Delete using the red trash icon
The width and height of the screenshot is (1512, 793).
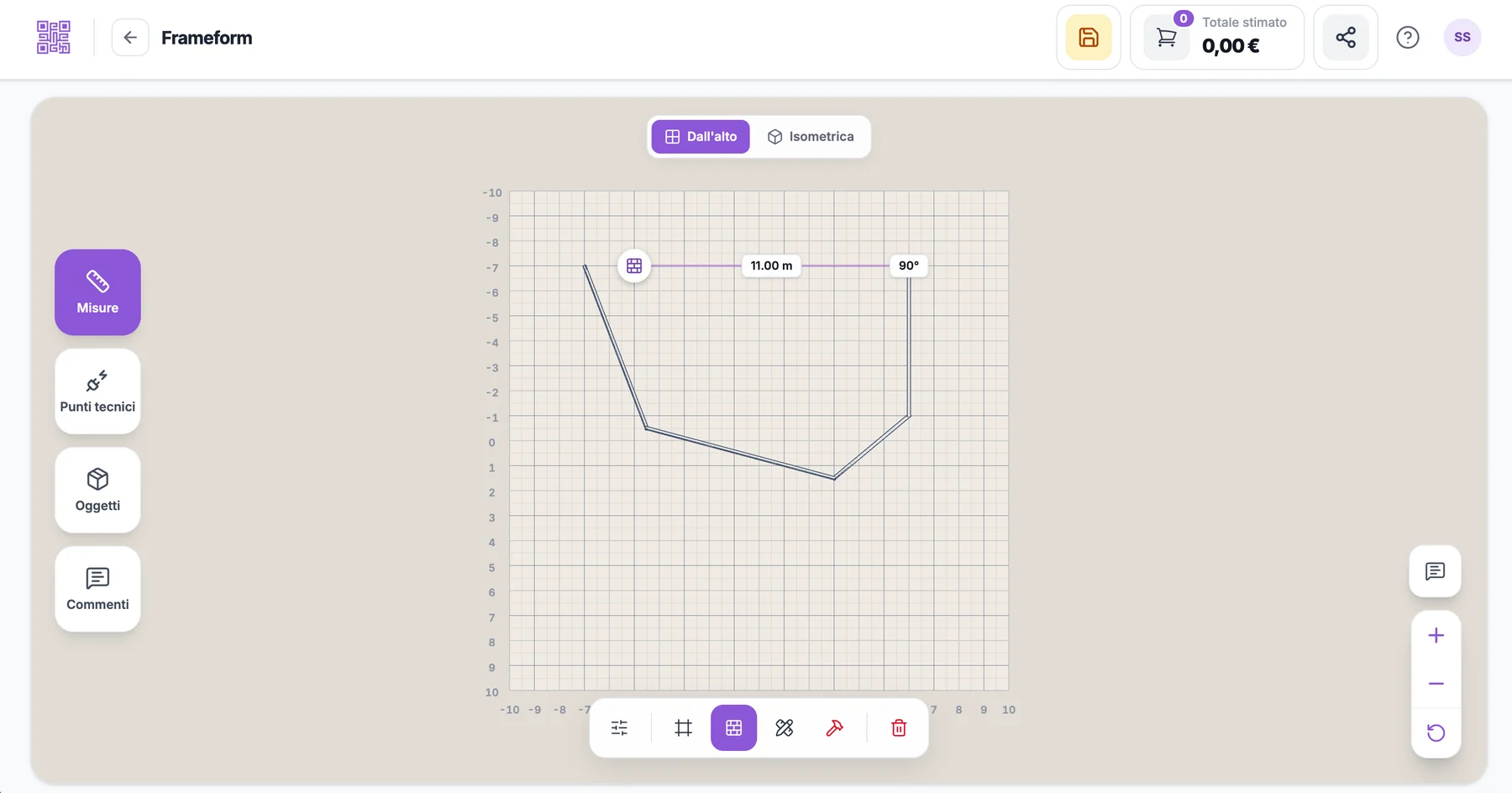point(899,727)
